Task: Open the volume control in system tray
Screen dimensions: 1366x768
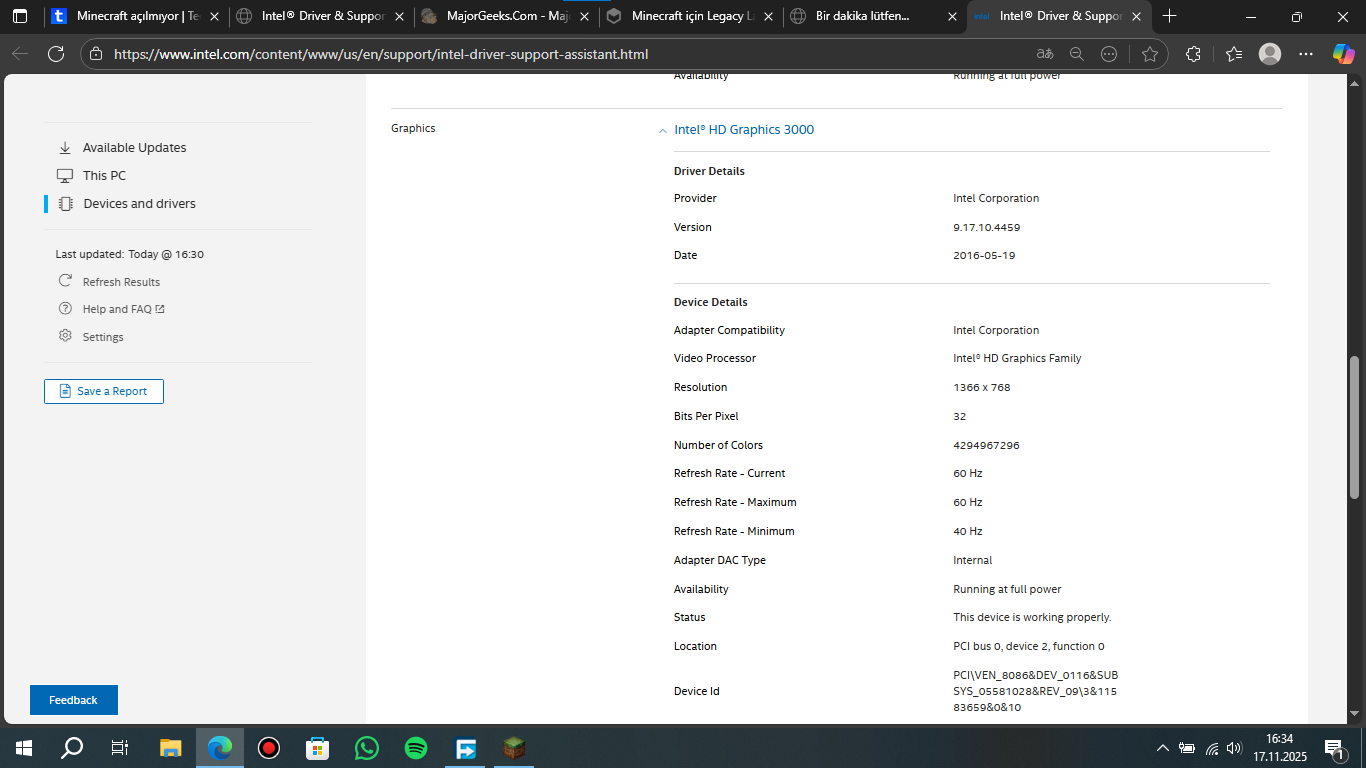Action: [x=1235, y=748]
